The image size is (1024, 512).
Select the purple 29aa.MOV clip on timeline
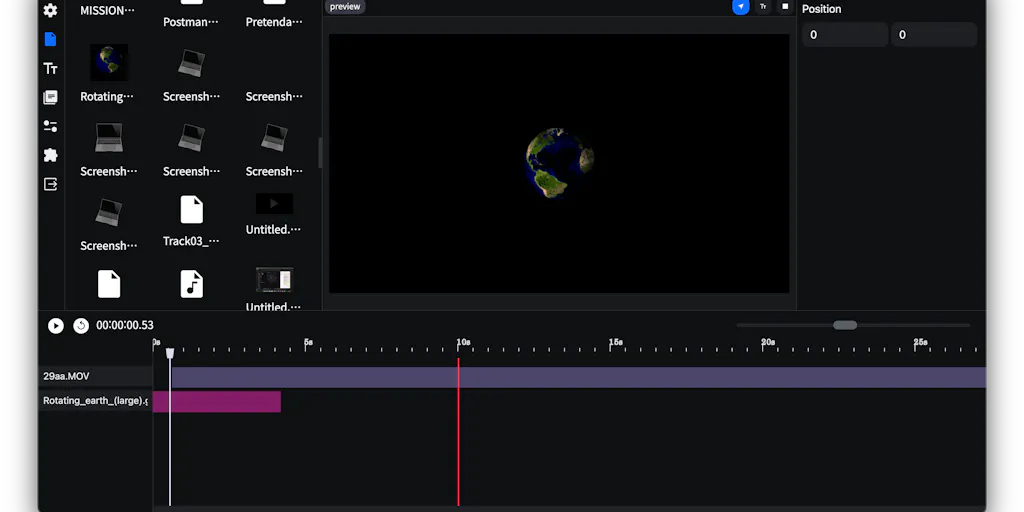tap(579, 377)
